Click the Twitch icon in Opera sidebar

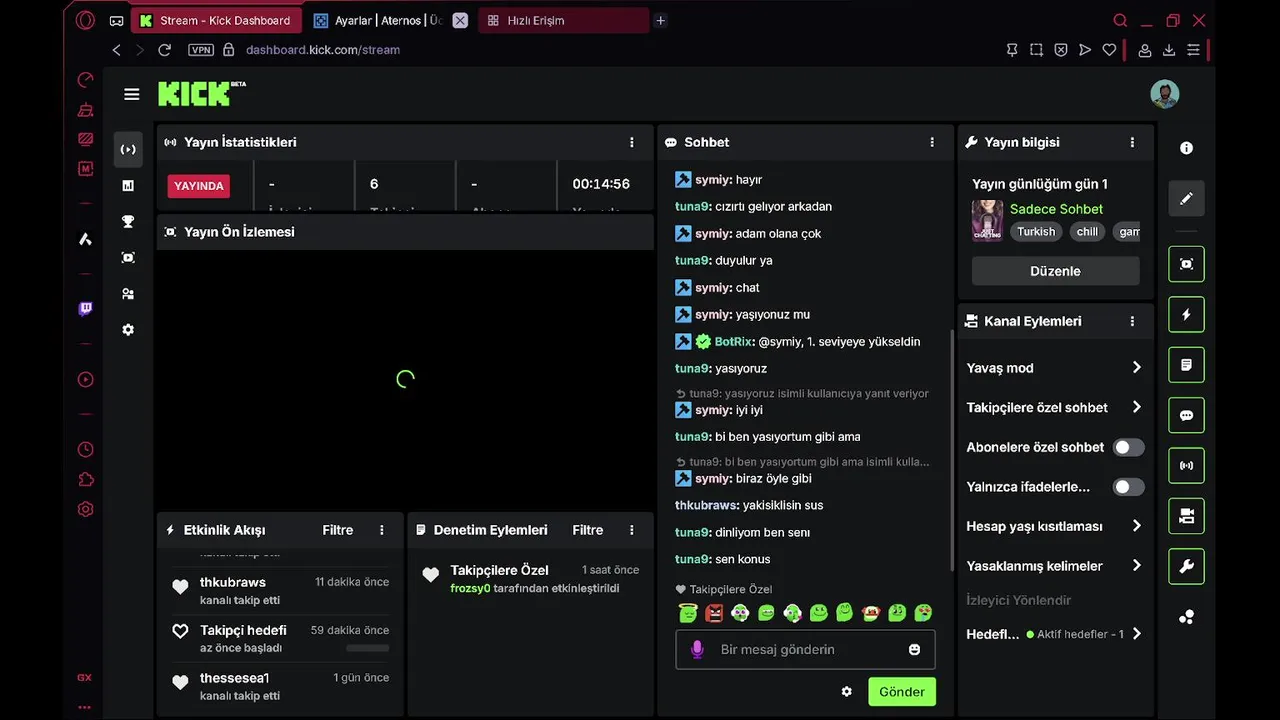85,309
